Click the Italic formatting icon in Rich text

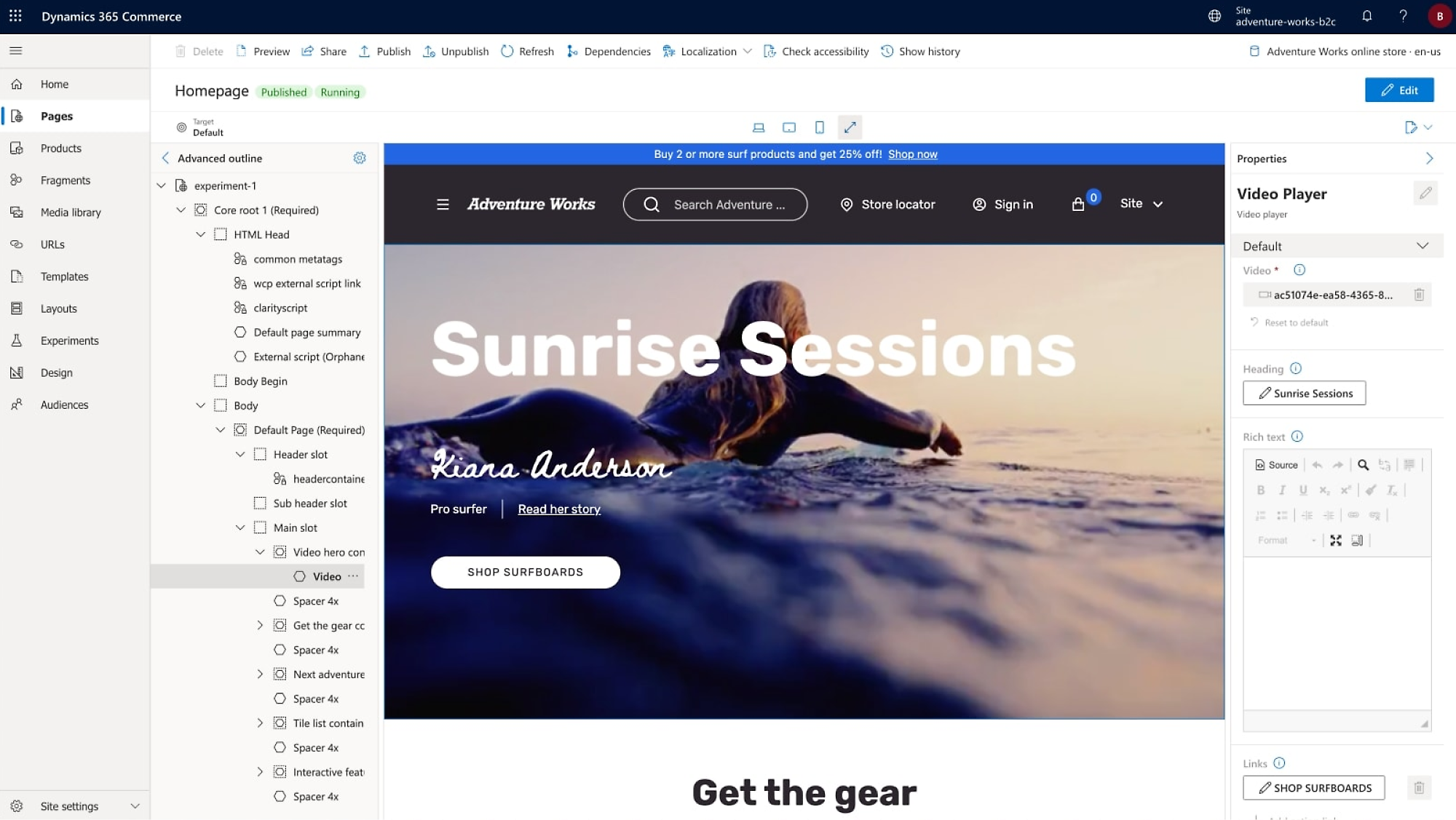[x=1283, y=490]
